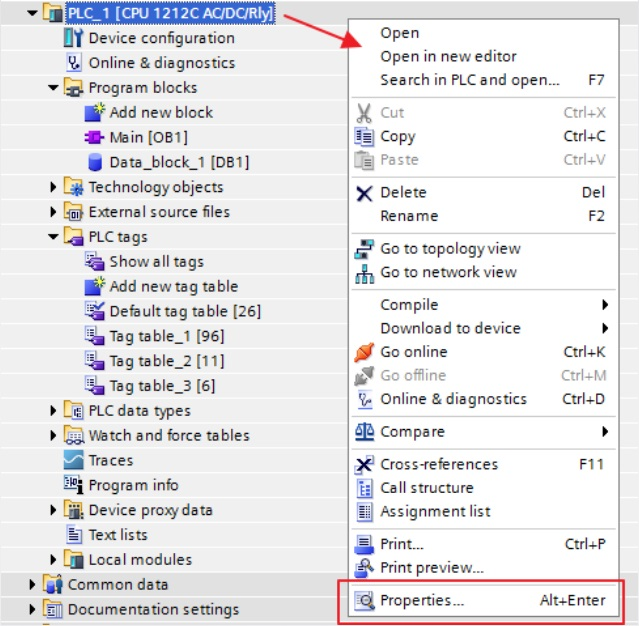Viewport: 639px width, 626px height.
Task: Select the PLC_1 [CPU 1212C AC/DC/Rly] node
Action: pos(170,13)
